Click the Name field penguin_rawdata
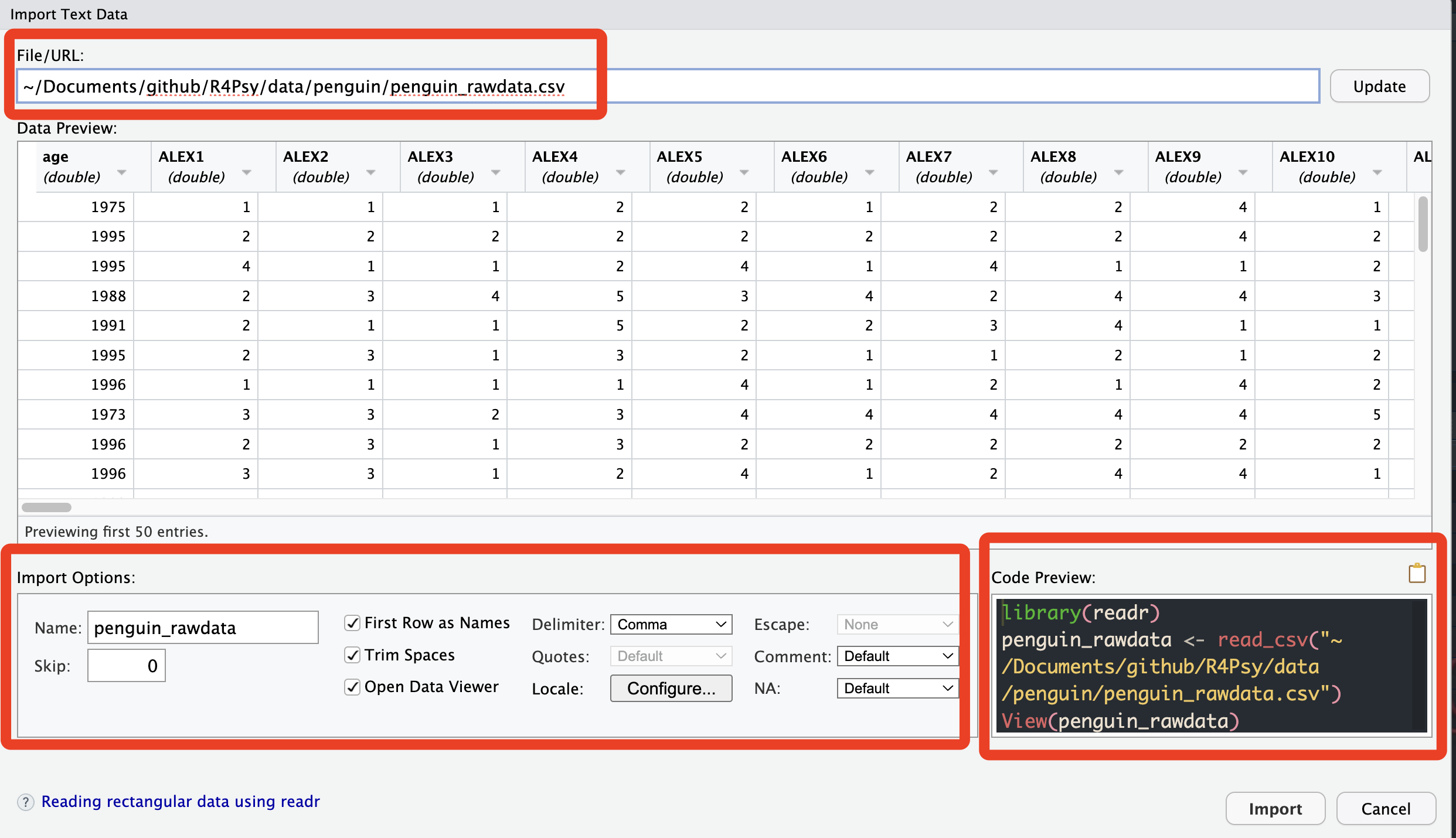Viewport: 1456px width, 838px height. point(203,628)
